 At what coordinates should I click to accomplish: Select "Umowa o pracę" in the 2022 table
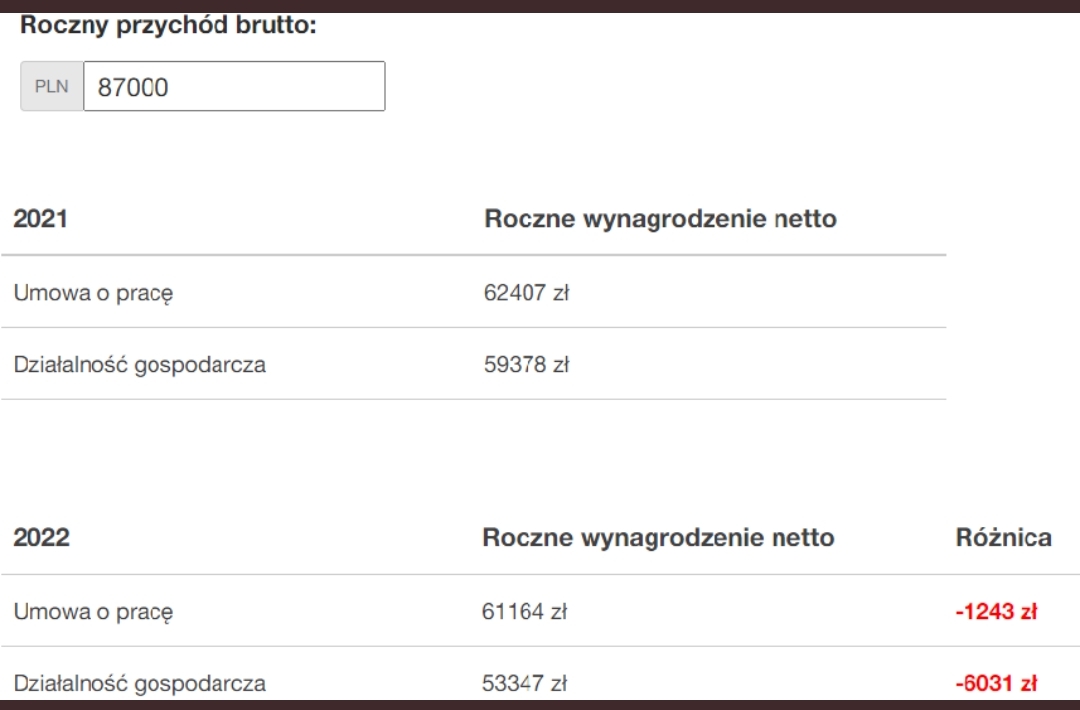(x=93, y=611)
